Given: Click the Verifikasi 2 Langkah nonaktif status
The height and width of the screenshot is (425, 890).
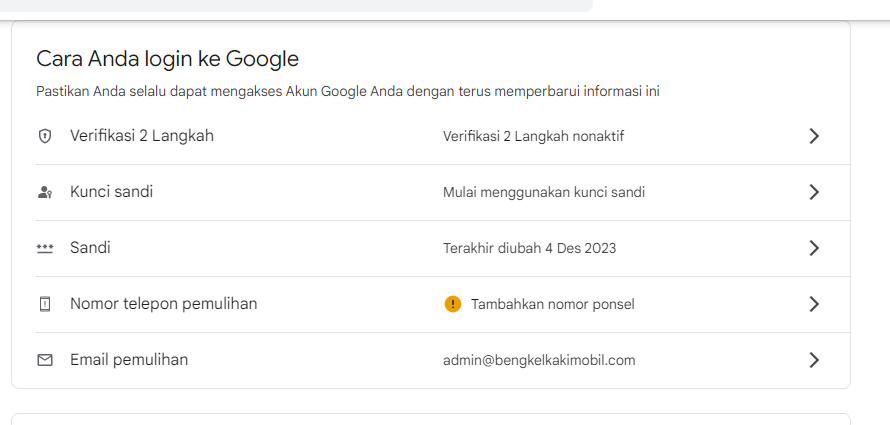Looking at the screenshot, I should tap(533, 136).
